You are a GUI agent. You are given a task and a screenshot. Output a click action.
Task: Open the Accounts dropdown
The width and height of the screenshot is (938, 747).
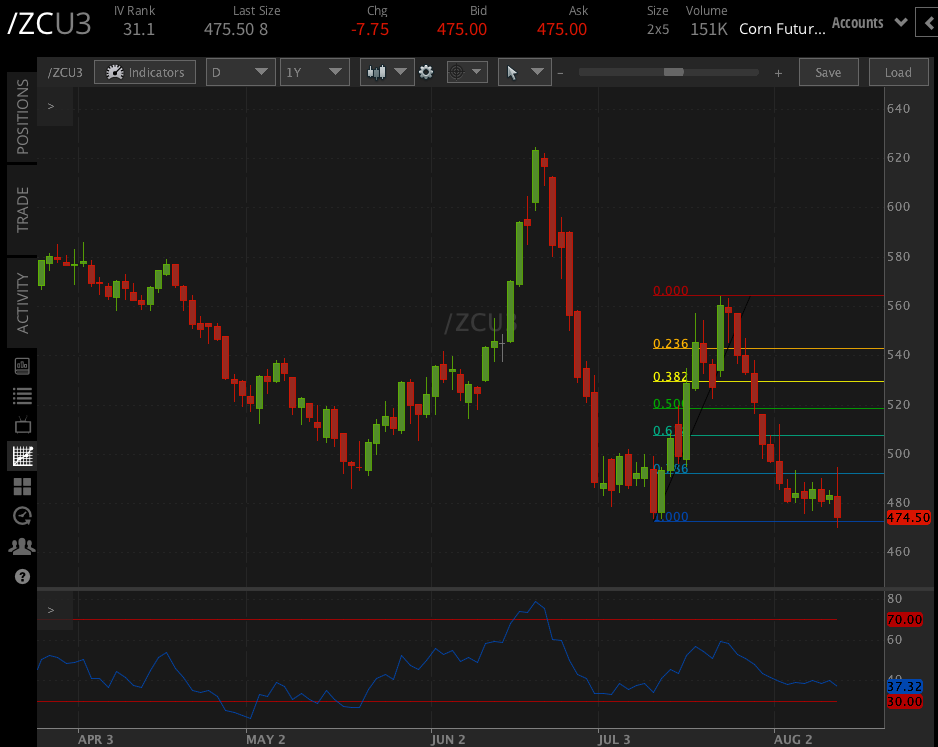pyautogui.click(x=869, y=23)
